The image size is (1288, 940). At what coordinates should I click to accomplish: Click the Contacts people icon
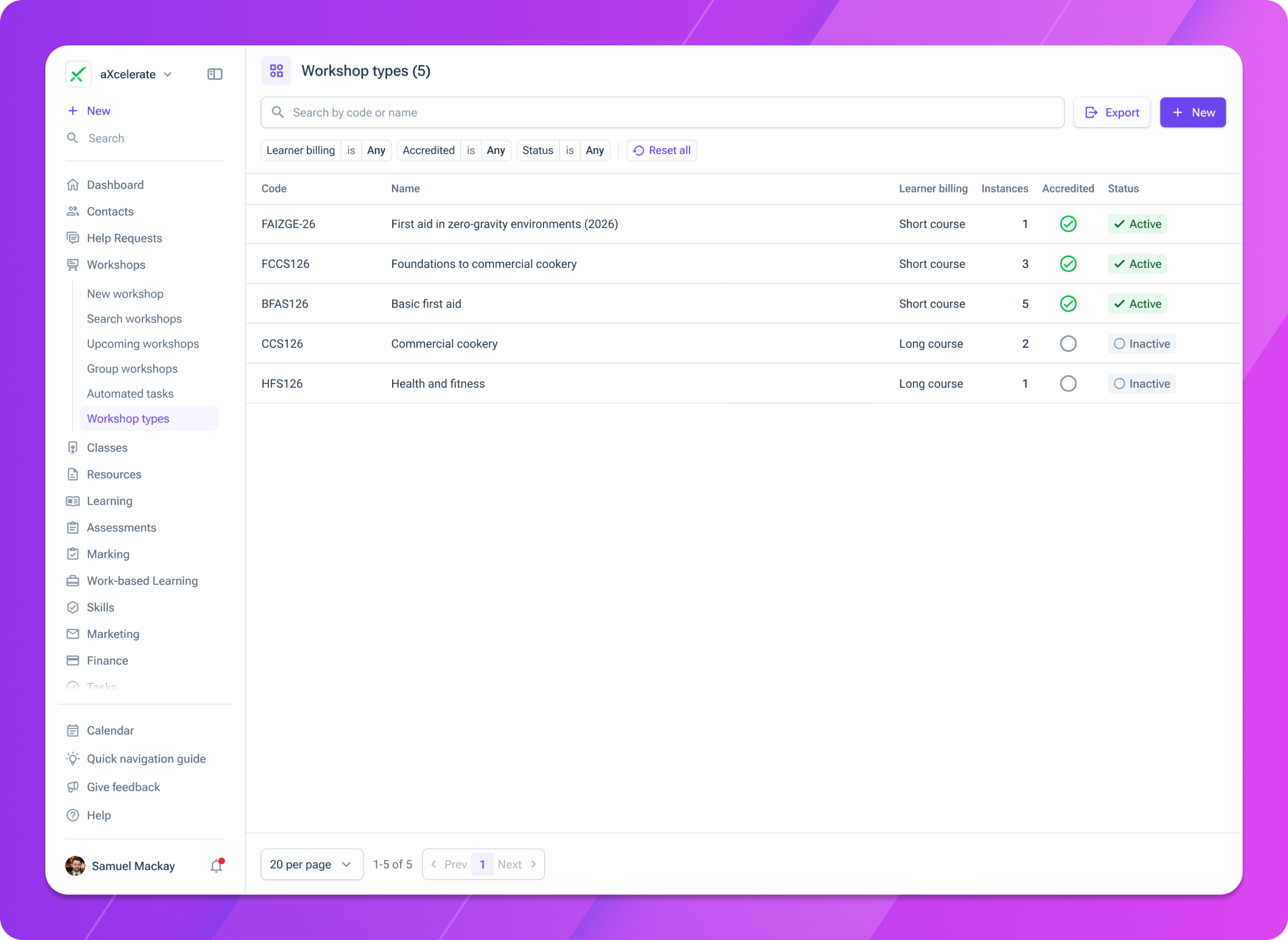coord(73,212)
